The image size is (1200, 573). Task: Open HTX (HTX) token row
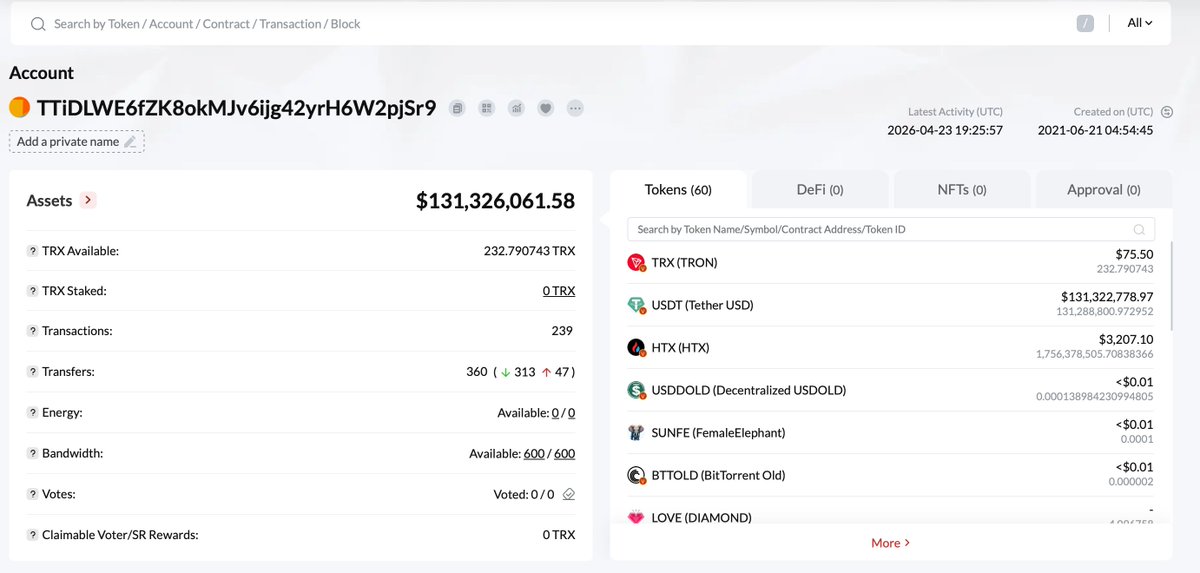coord(890,348)
